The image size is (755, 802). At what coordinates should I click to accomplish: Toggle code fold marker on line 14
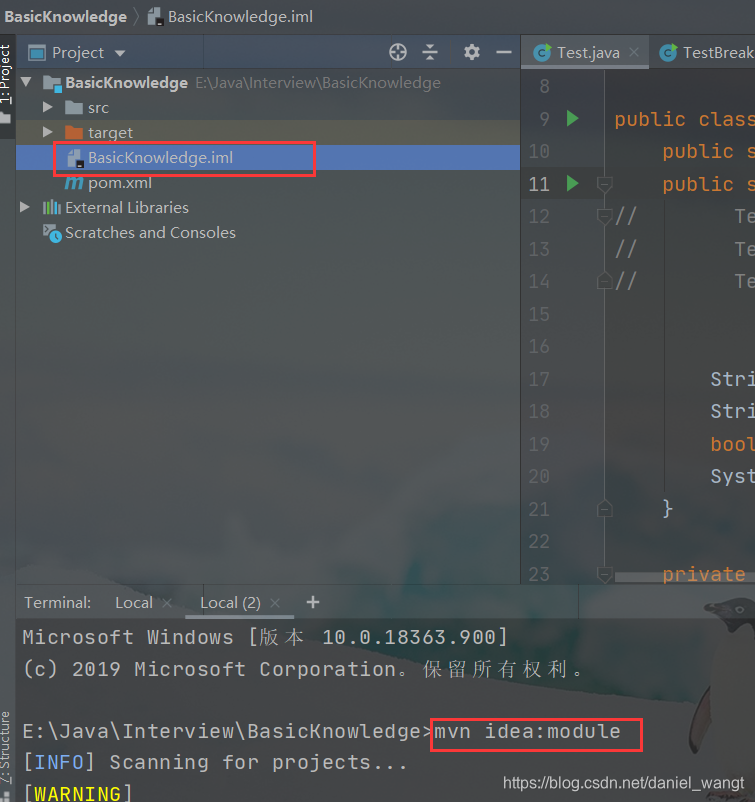coord(605,280)
